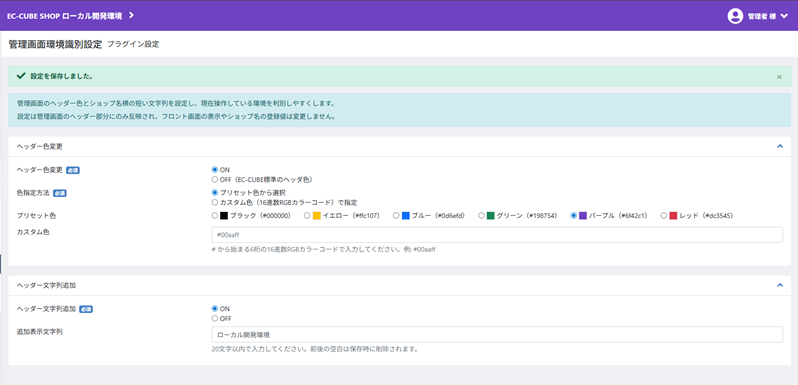This screenshot has width=798, height=385.
Task: Select the イエロー preset radio button
Action: pos(307,216)
